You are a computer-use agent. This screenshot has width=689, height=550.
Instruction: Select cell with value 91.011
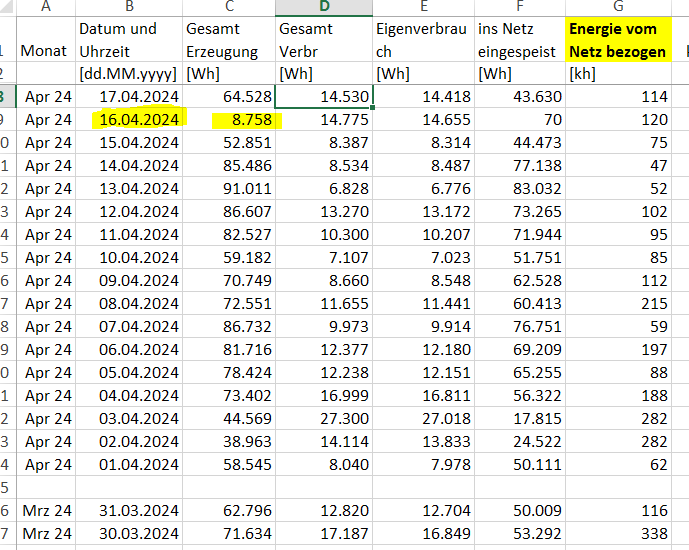coord(229,188)
